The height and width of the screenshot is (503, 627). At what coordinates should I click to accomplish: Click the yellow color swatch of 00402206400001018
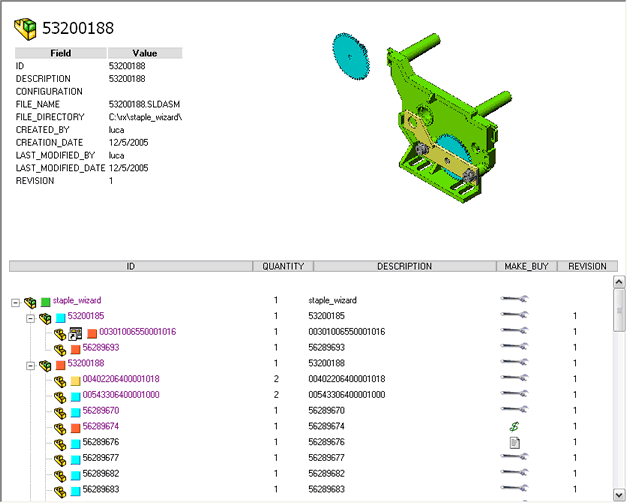pos(76,381)
